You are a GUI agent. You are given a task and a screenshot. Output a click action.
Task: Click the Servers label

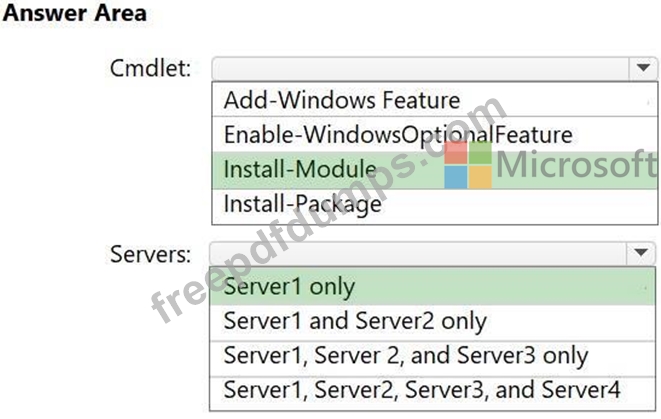(x=150, y=254)
